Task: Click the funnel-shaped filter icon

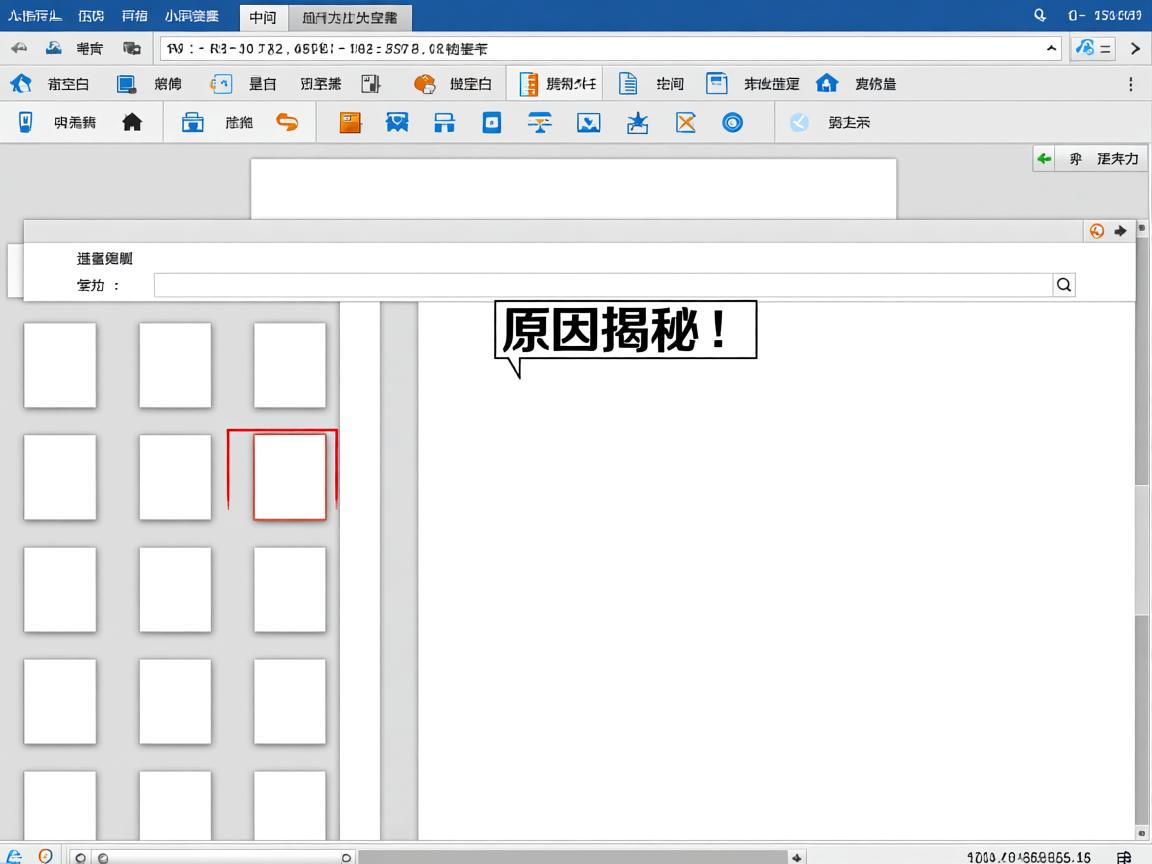Action: point(540,122)
